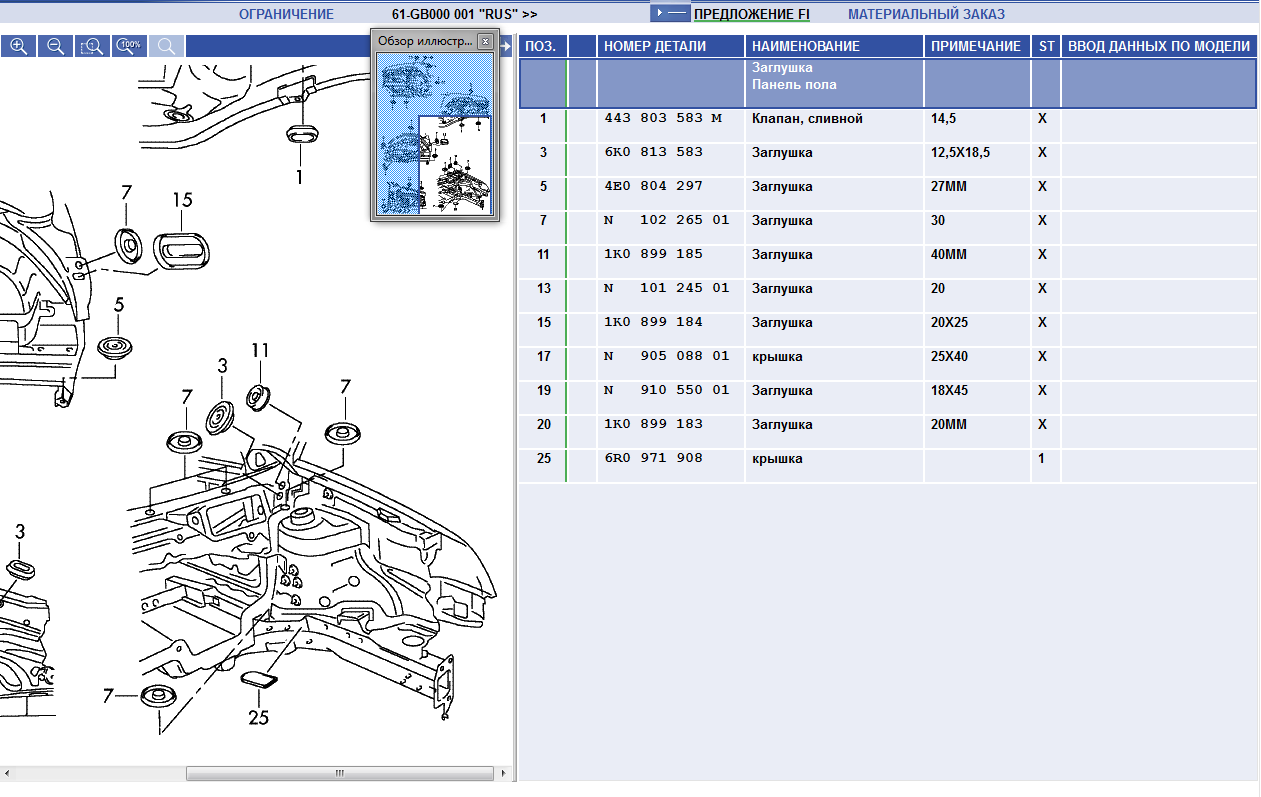Image resolution: width=1261 pixels, height=797 pixels.
Task: Click the note 18X45
Action: pyautogui.click(x=950, y=390)
